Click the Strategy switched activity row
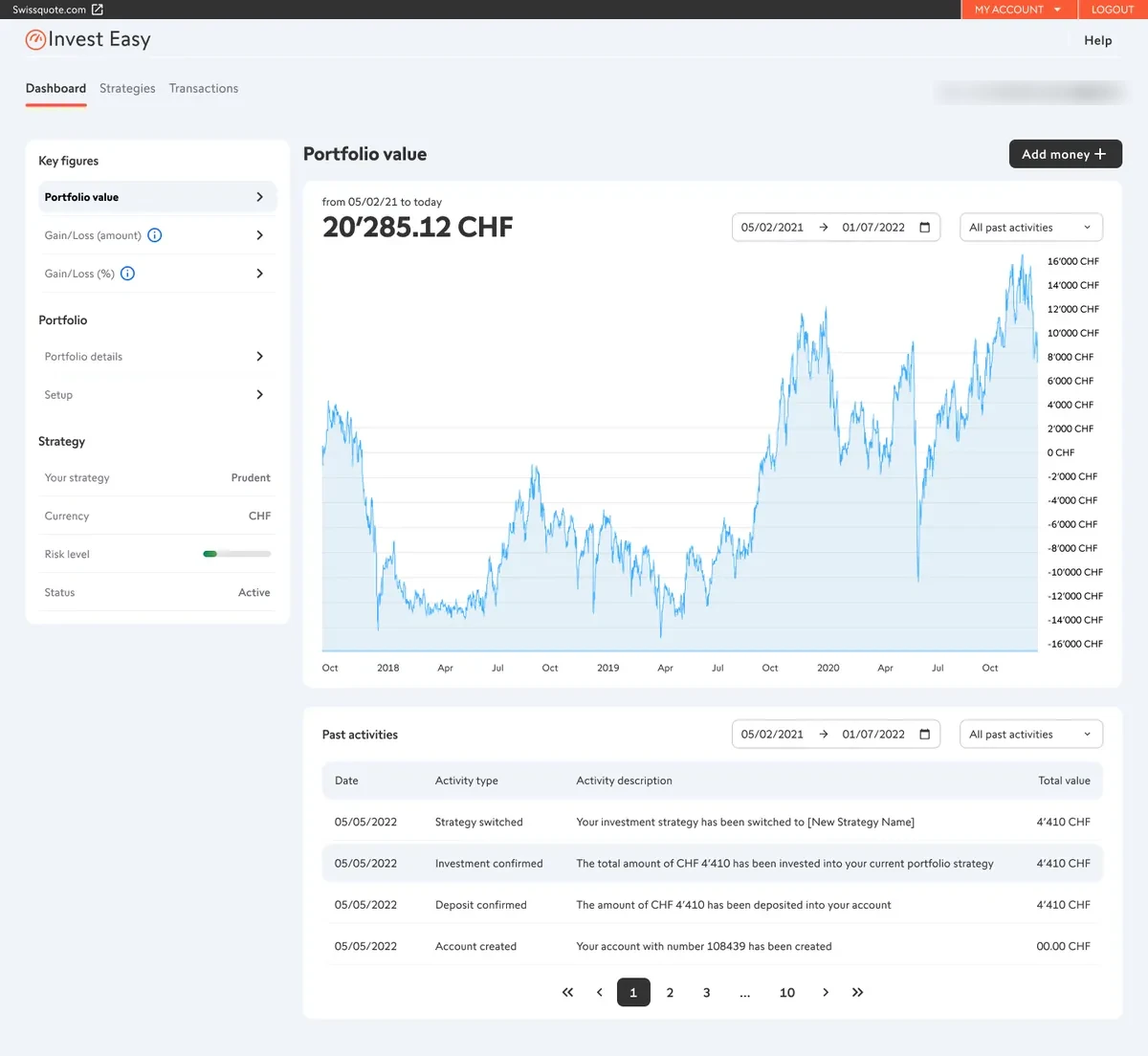This screenshot has width=1148, height=1056. pyautogui.click(x=713, y=823)
